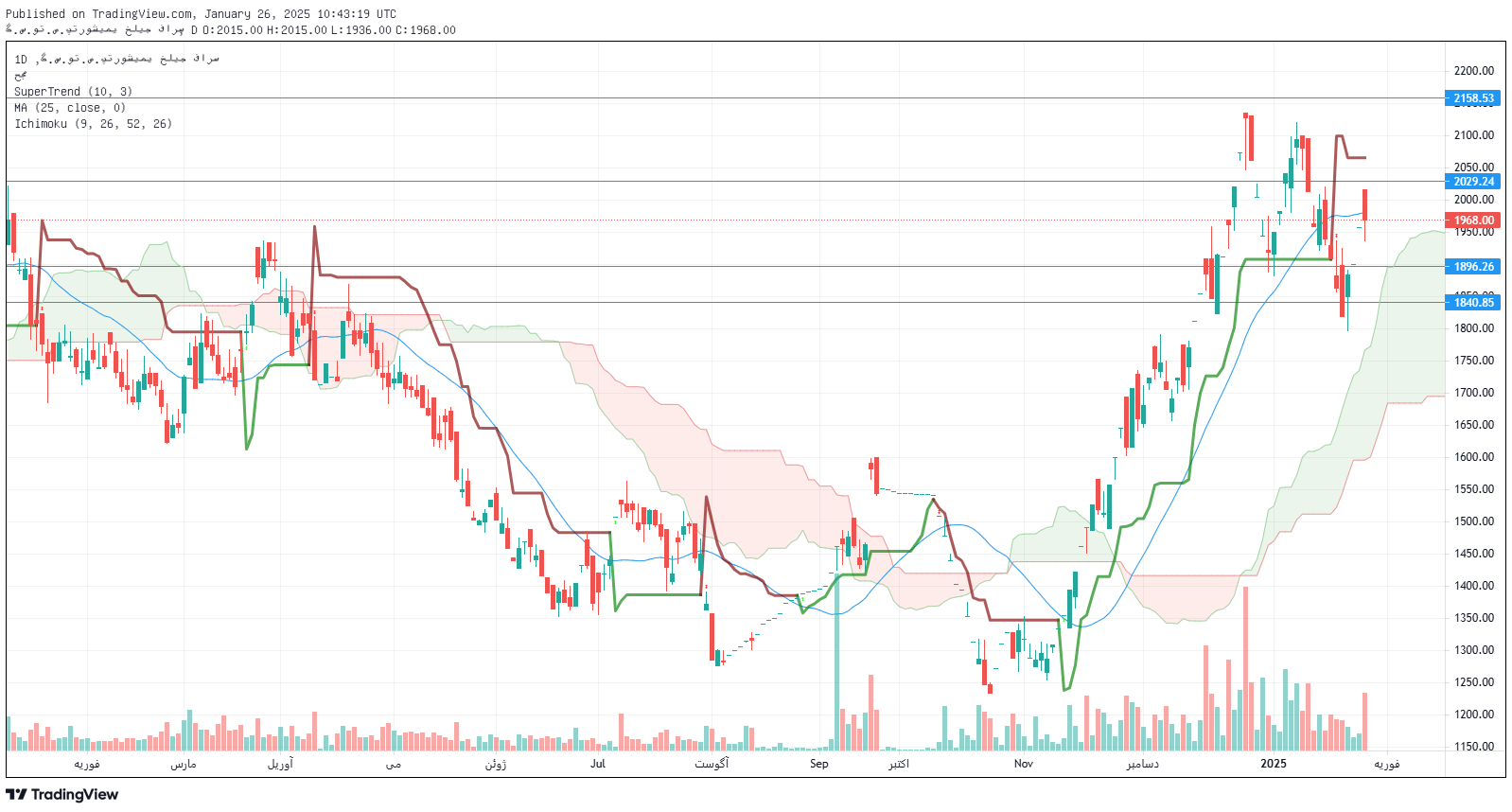
Task: Click the H:2015.00 high value in header
Action: (297, 30)
